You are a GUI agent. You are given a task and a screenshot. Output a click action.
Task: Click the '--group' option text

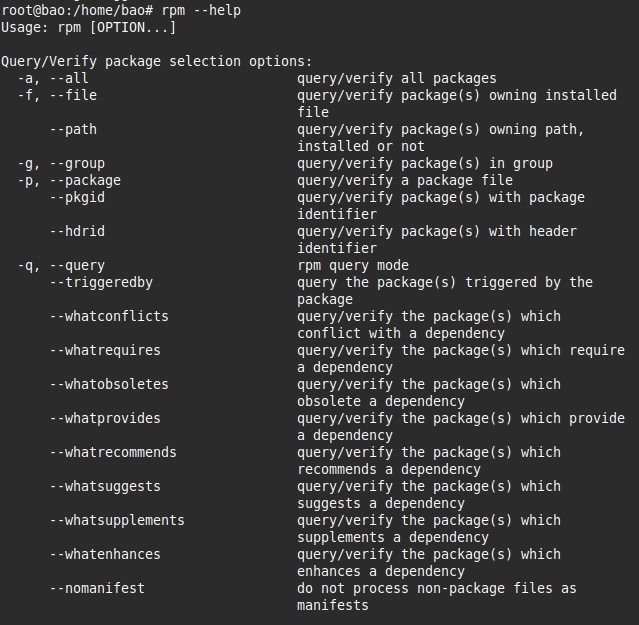77,163
